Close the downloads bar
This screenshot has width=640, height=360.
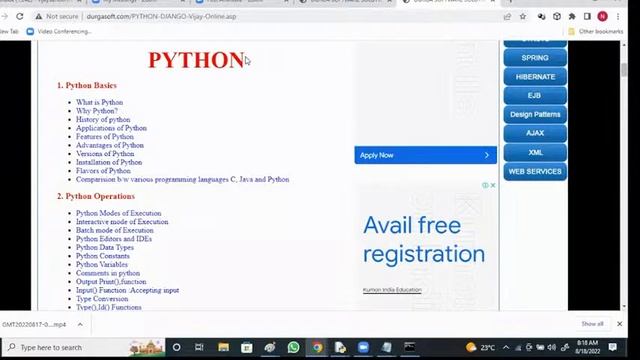(620, 324)
